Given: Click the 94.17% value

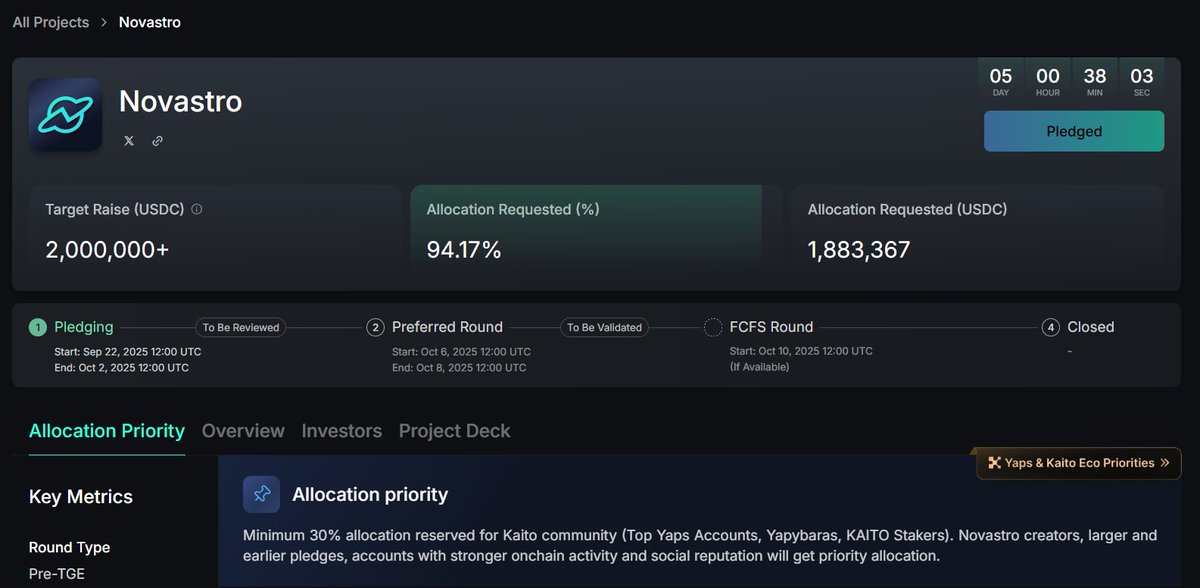Looking at the screenshot, I should pyautogui.click(x=464, y=250).
